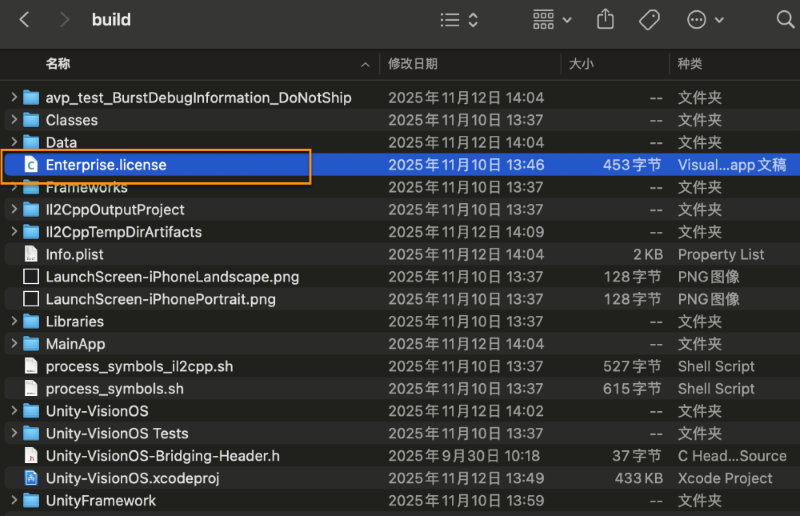Select the Enterprise.license file name
Screen dimensions: 800x516
click(x=106, y=165)
